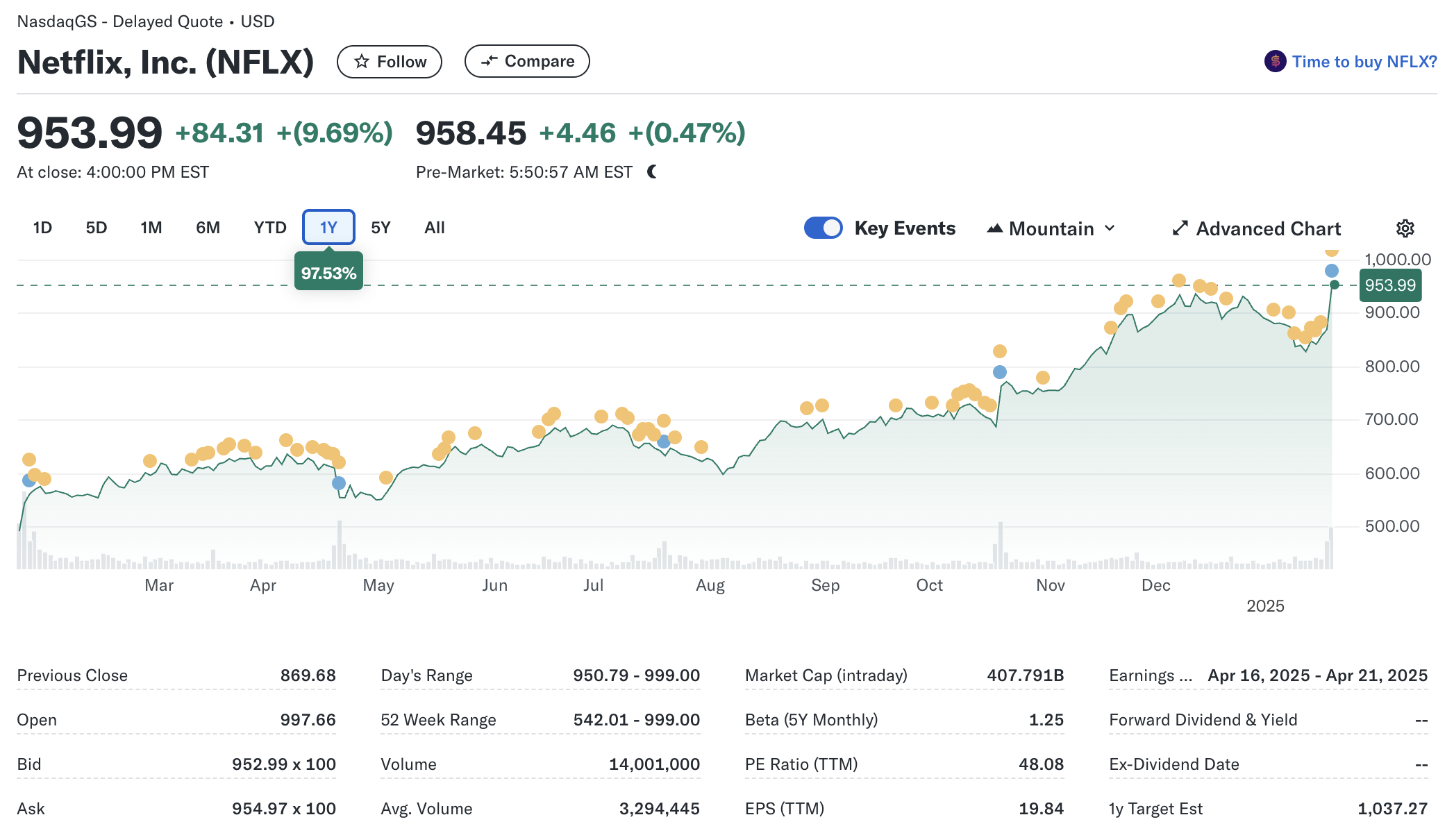The width and height of the screenshot is (1454, 840).
Task: Toggle the Key Events switch off
Action: 823,228
